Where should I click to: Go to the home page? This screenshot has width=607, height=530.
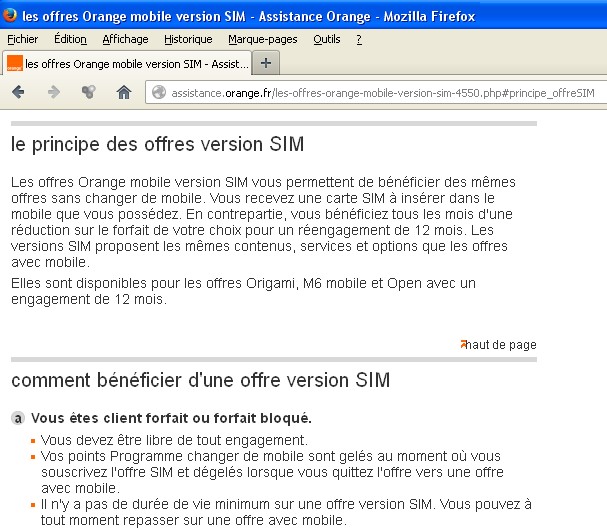pos(124,92)
